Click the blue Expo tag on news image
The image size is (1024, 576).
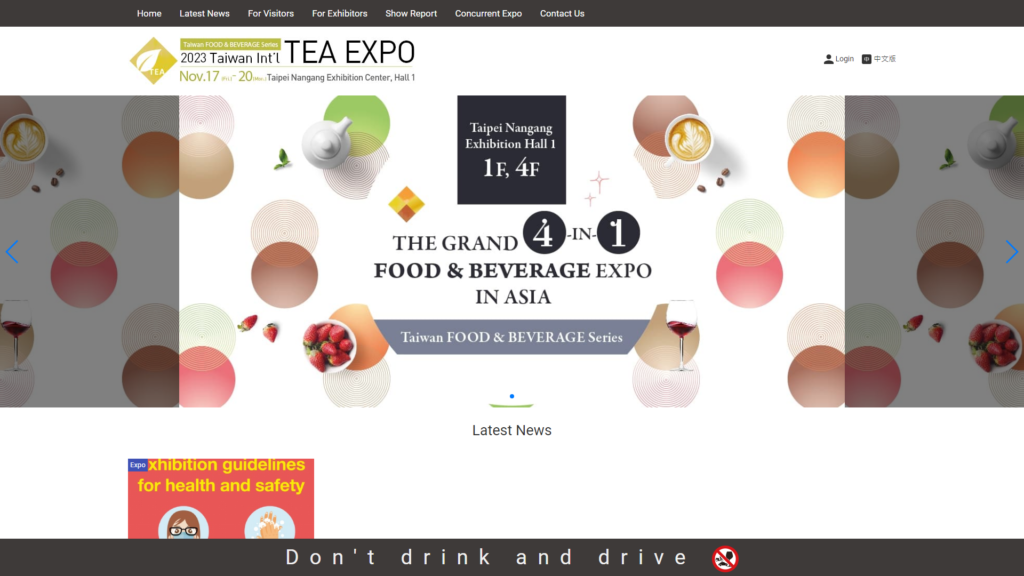(138, 465)
